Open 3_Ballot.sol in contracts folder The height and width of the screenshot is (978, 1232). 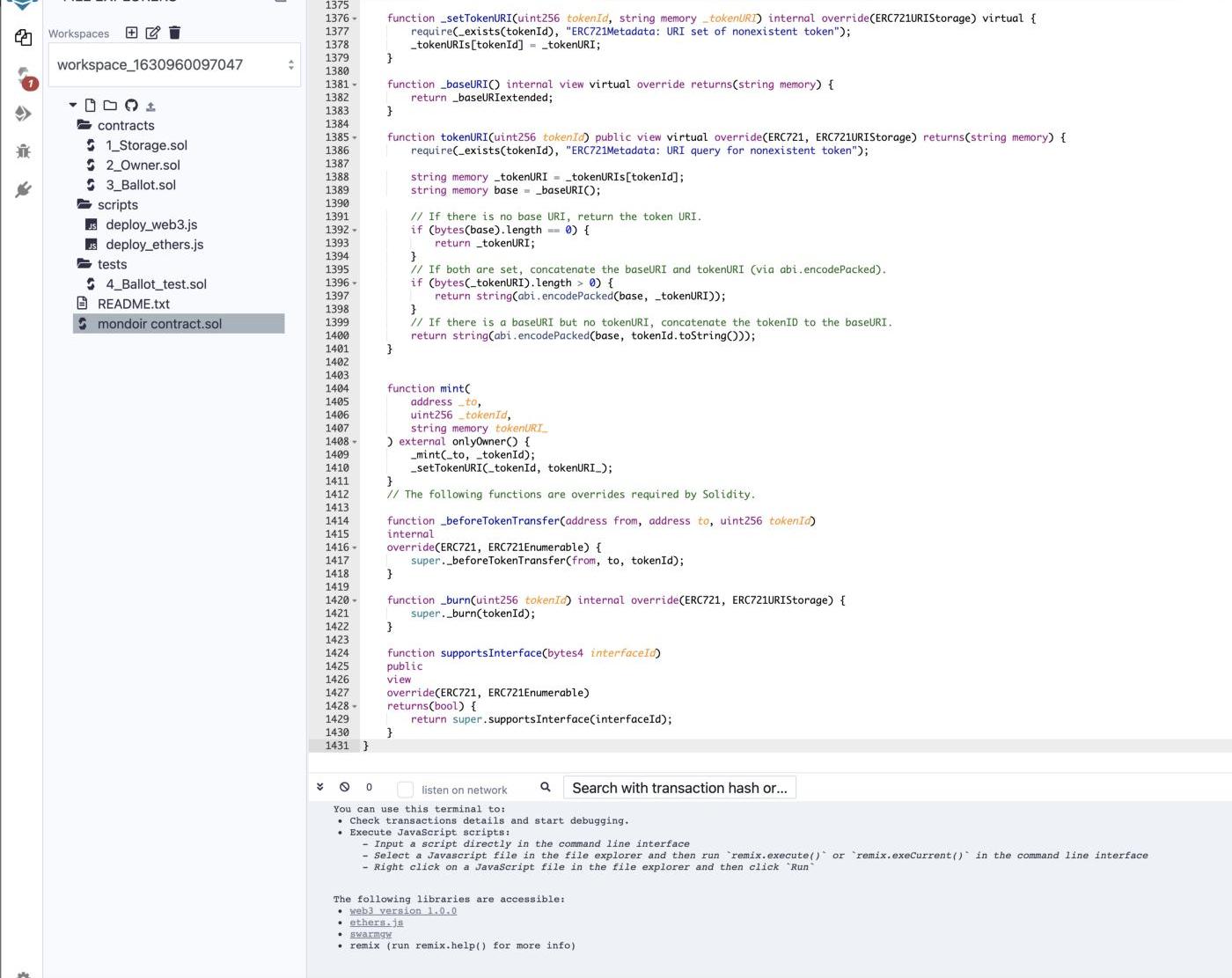141,185
